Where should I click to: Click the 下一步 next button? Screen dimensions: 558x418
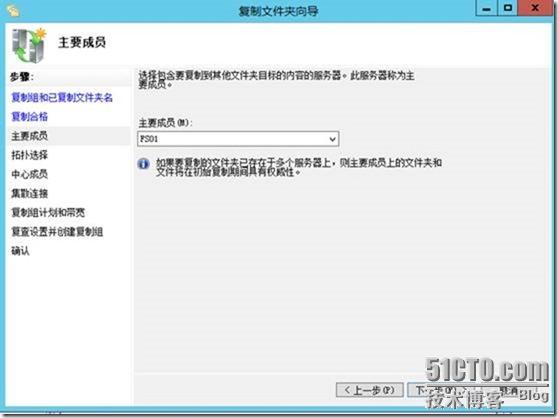click(441, 390)
